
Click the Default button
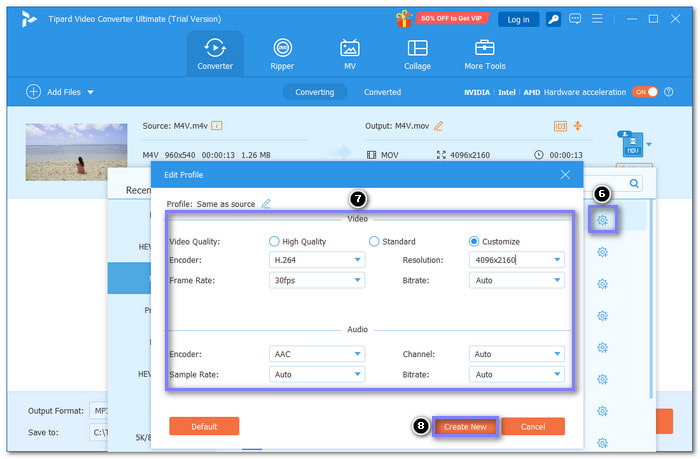pyautogui.click(x=204, y=426)
